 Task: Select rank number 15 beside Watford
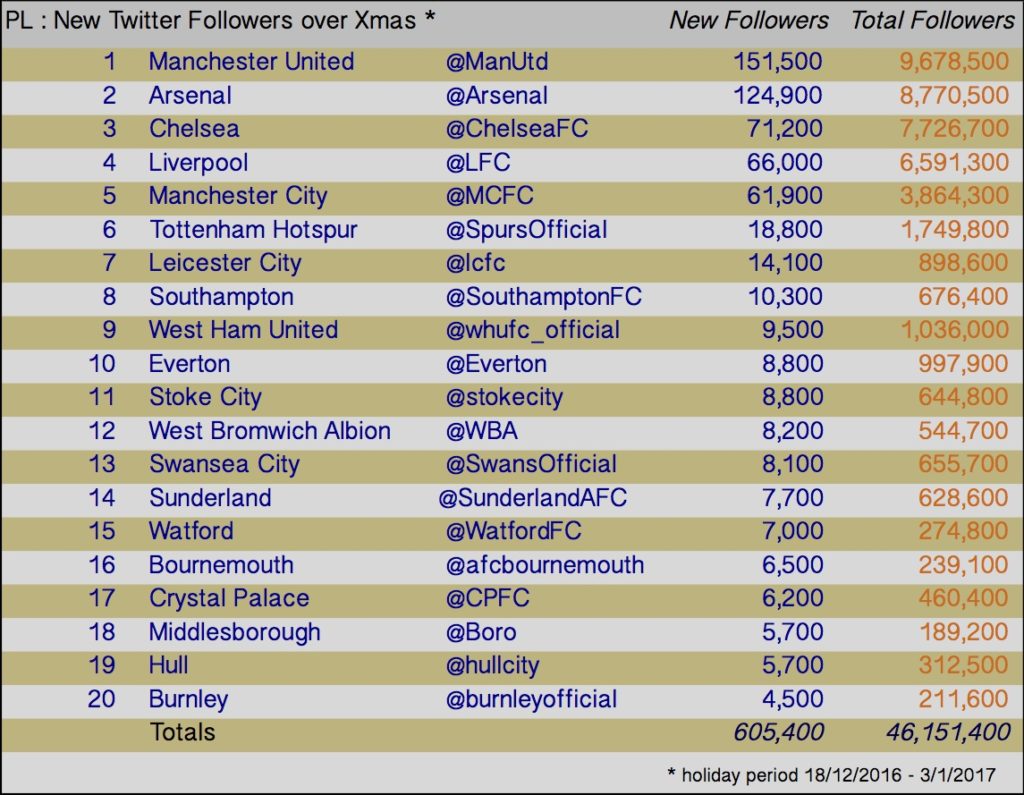pos(102,531)
